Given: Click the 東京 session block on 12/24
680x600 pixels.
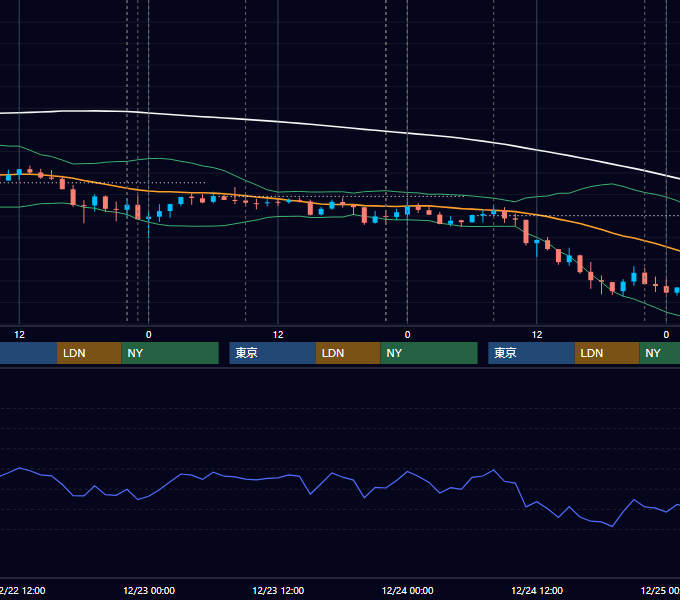Looking at the screenshot, I should (531, 353).
